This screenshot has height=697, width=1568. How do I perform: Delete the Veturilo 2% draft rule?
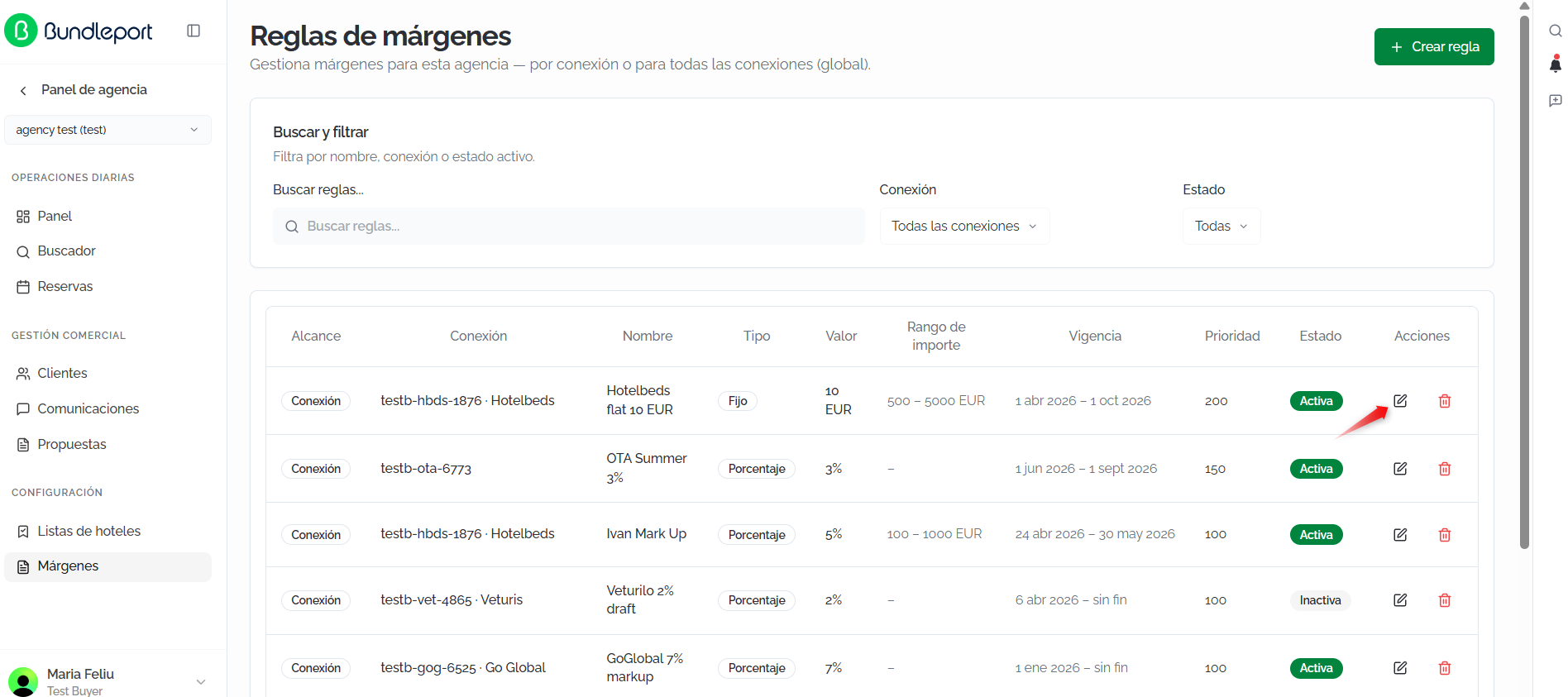point(1445,600)
